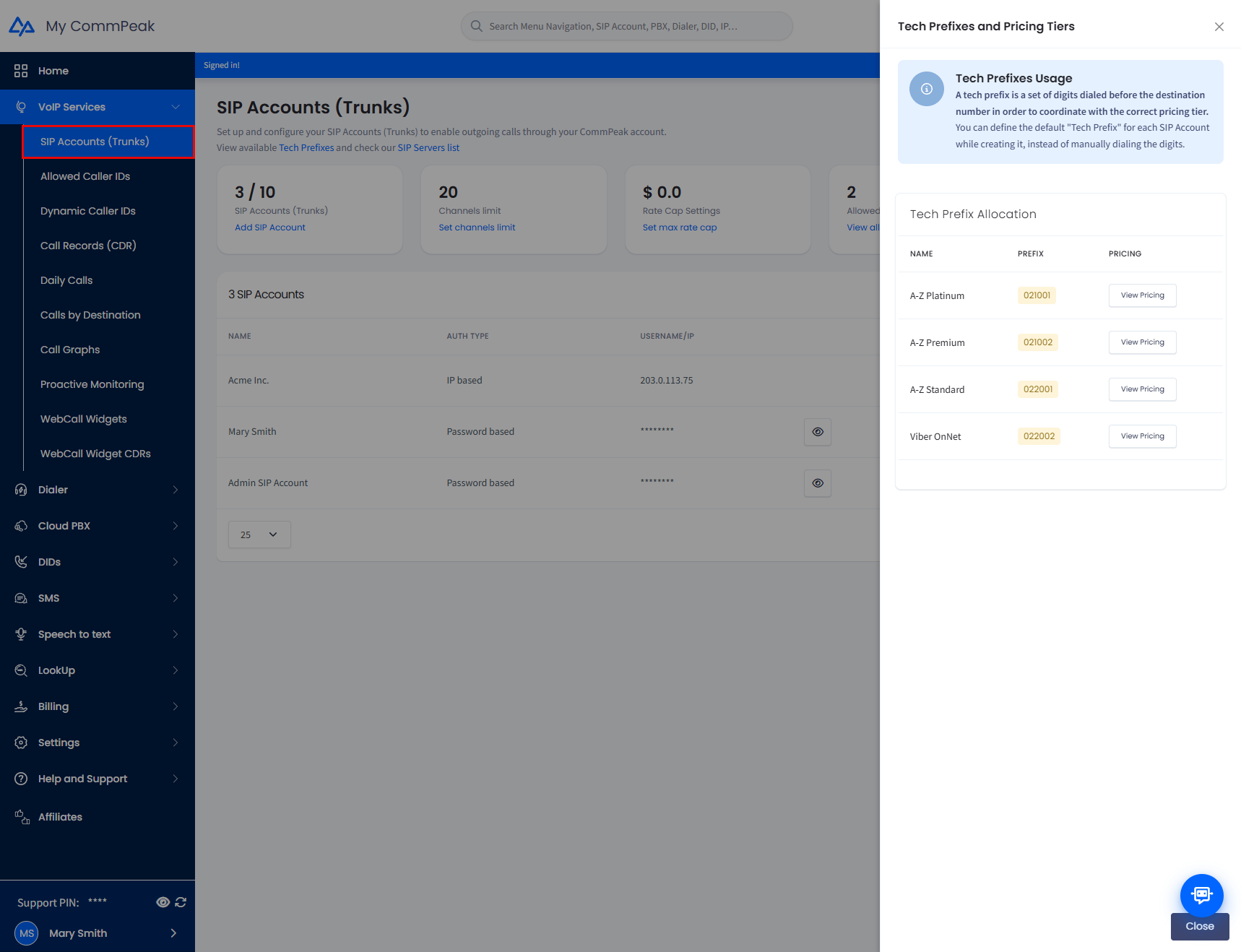Image resolution: width=1241 pixels, height=952 pixels.
Task: Click the Acme Inc. account name
Action: pos(248,381)
